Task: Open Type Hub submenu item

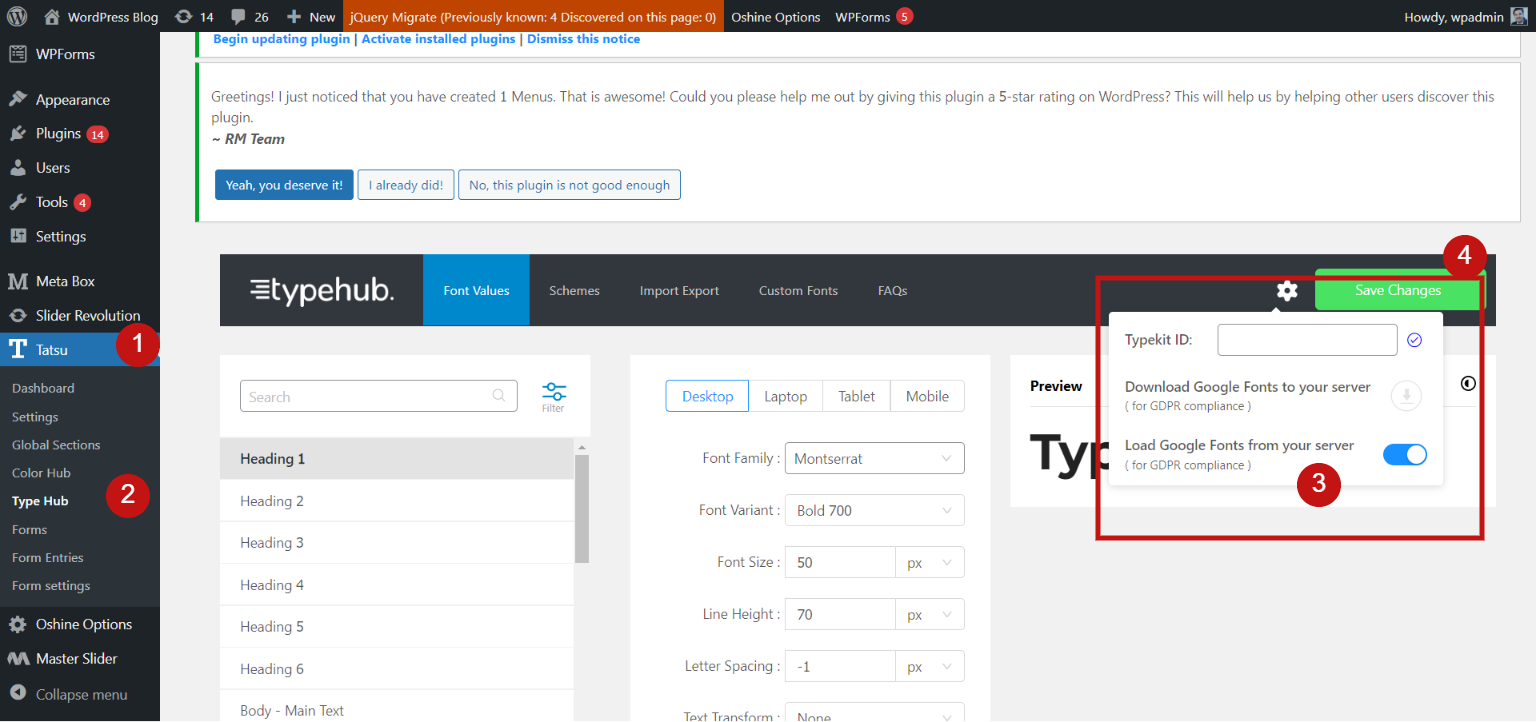Action: tap(40, 501)
